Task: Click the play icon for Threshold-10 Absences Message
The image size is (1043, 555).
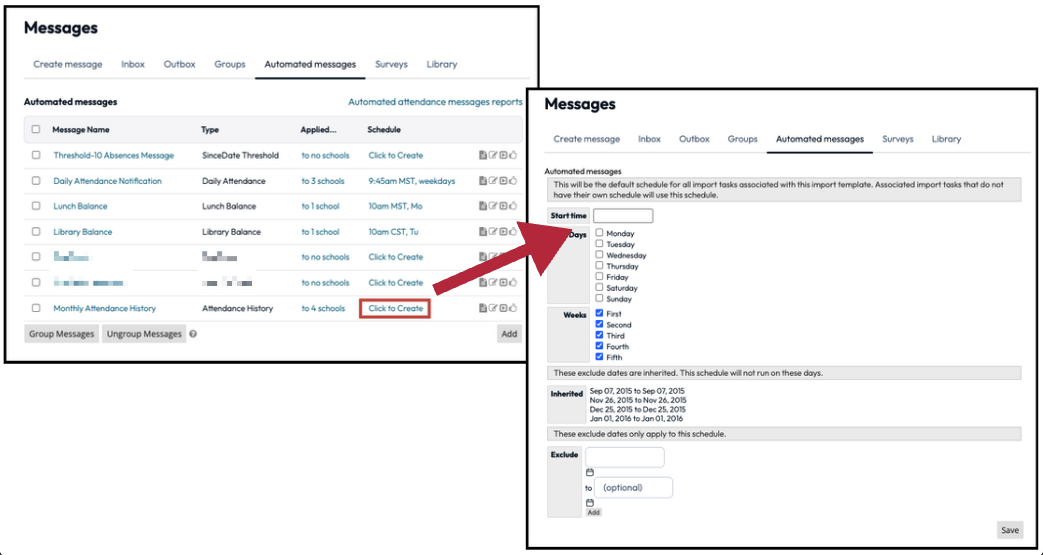Action: [503, 156]
